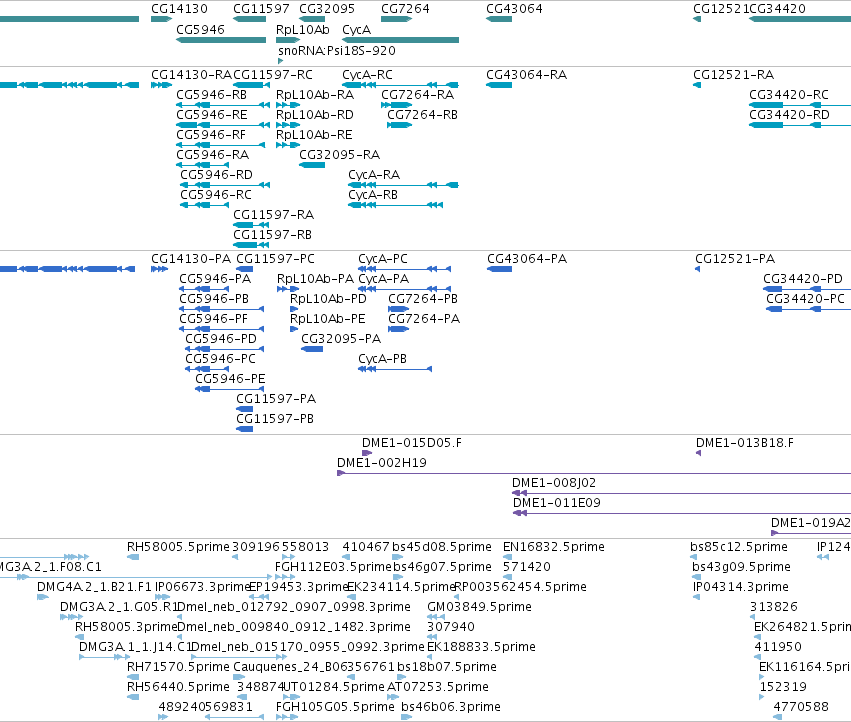Click the CG5946 gene bar

221,40
